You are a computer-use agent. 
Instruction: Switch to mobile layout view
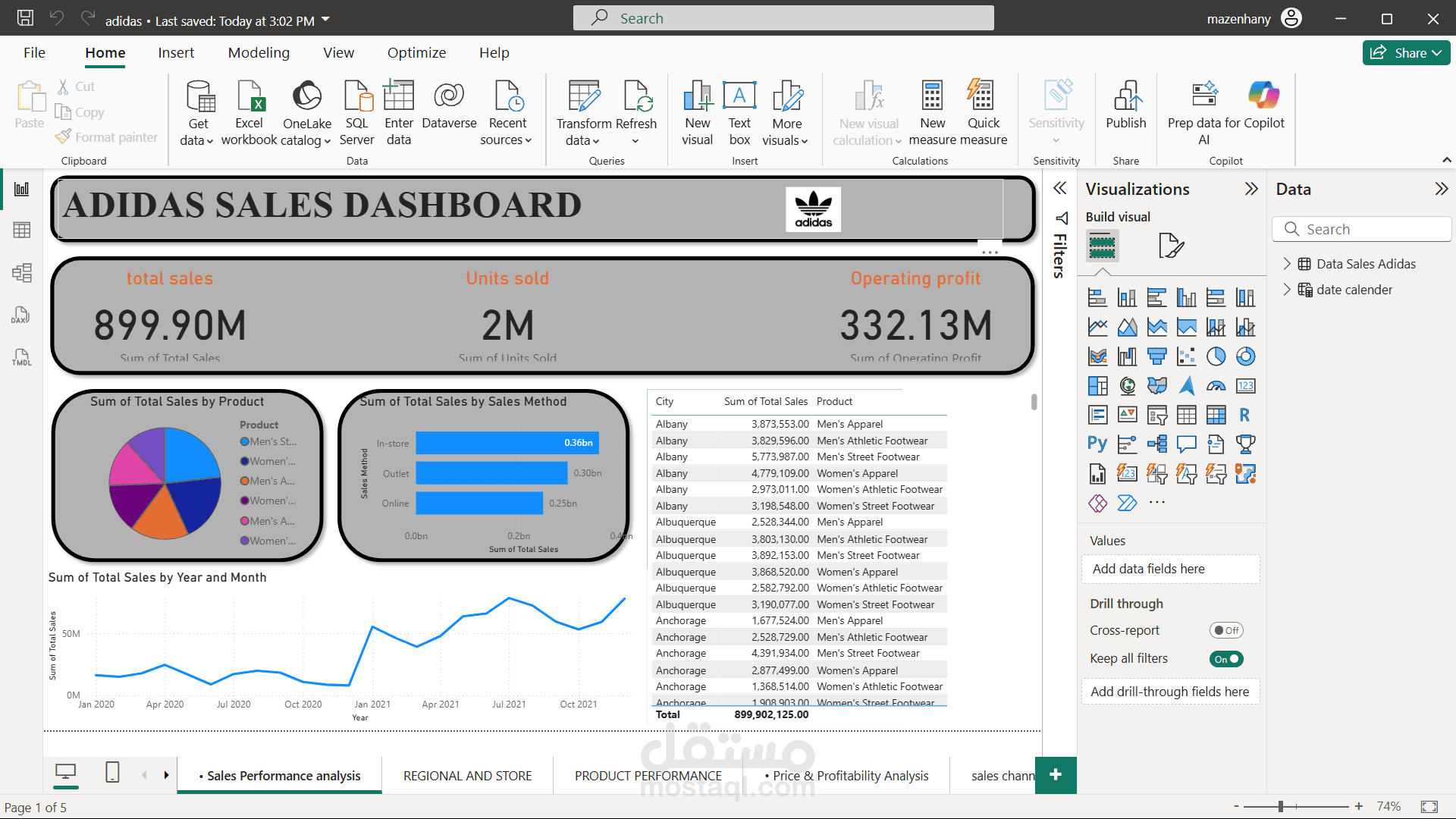tap(112, 773)
